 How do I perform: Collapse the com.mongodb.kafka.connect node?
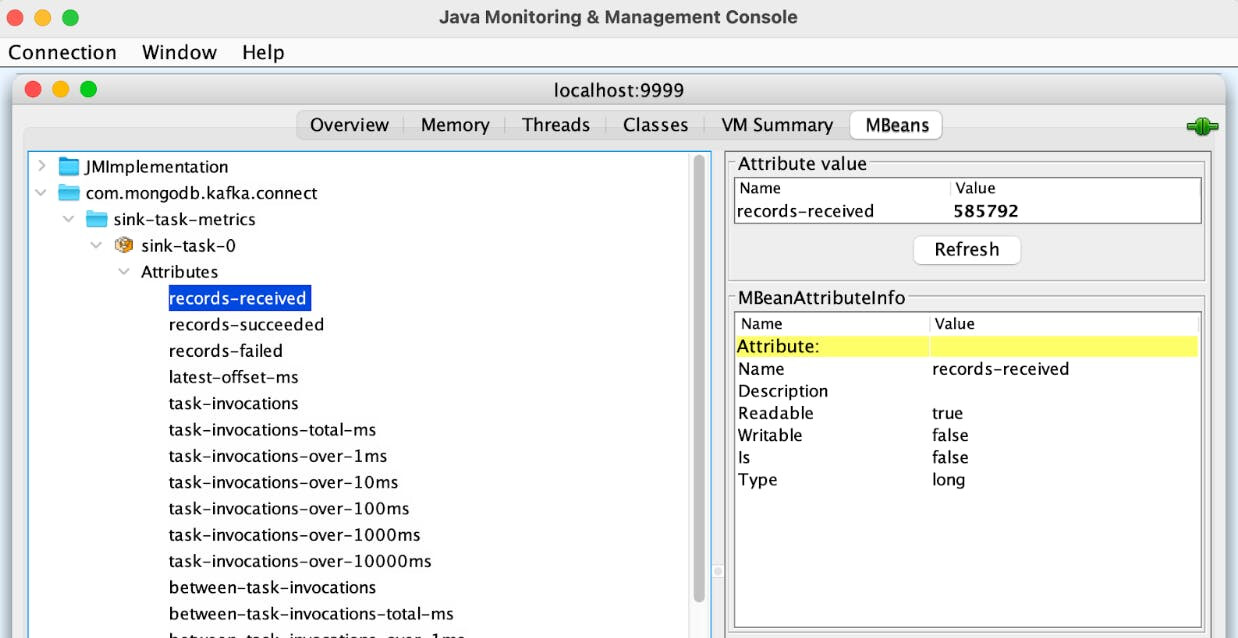41,193
